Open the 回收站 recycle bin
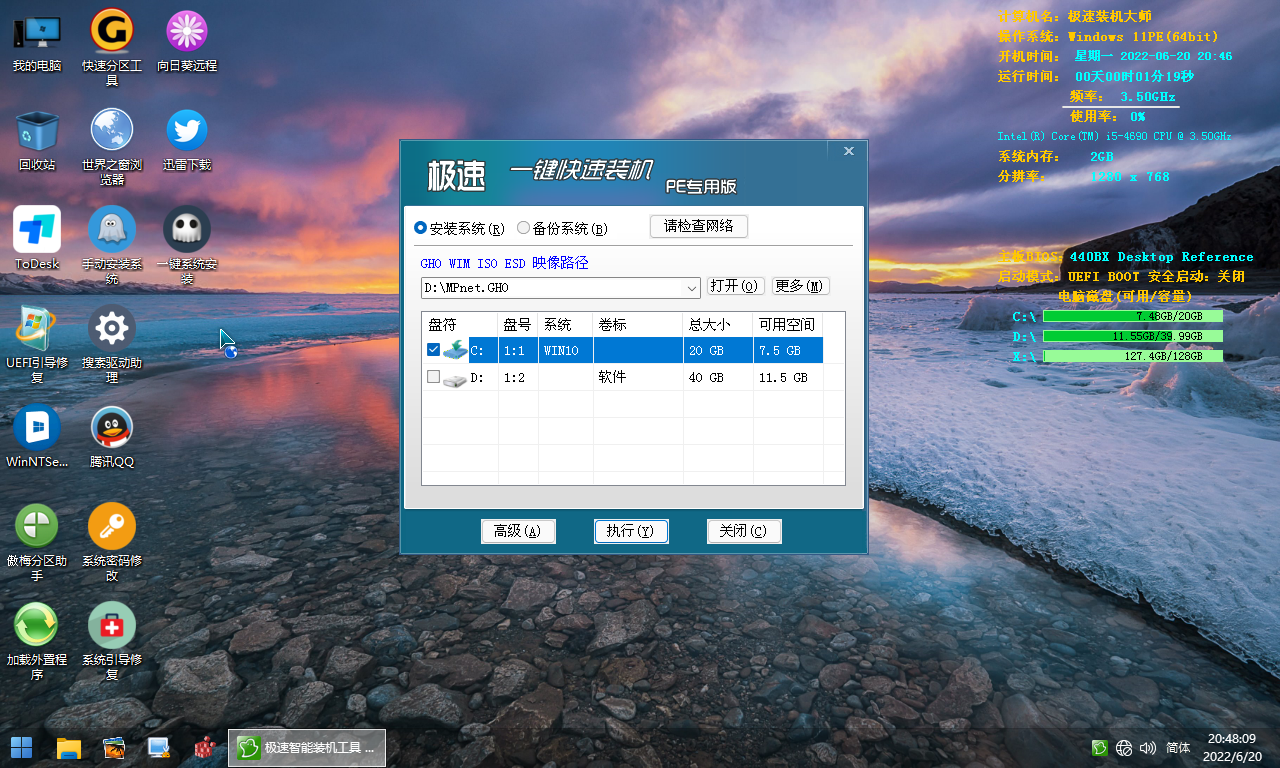 pos(37,140)
